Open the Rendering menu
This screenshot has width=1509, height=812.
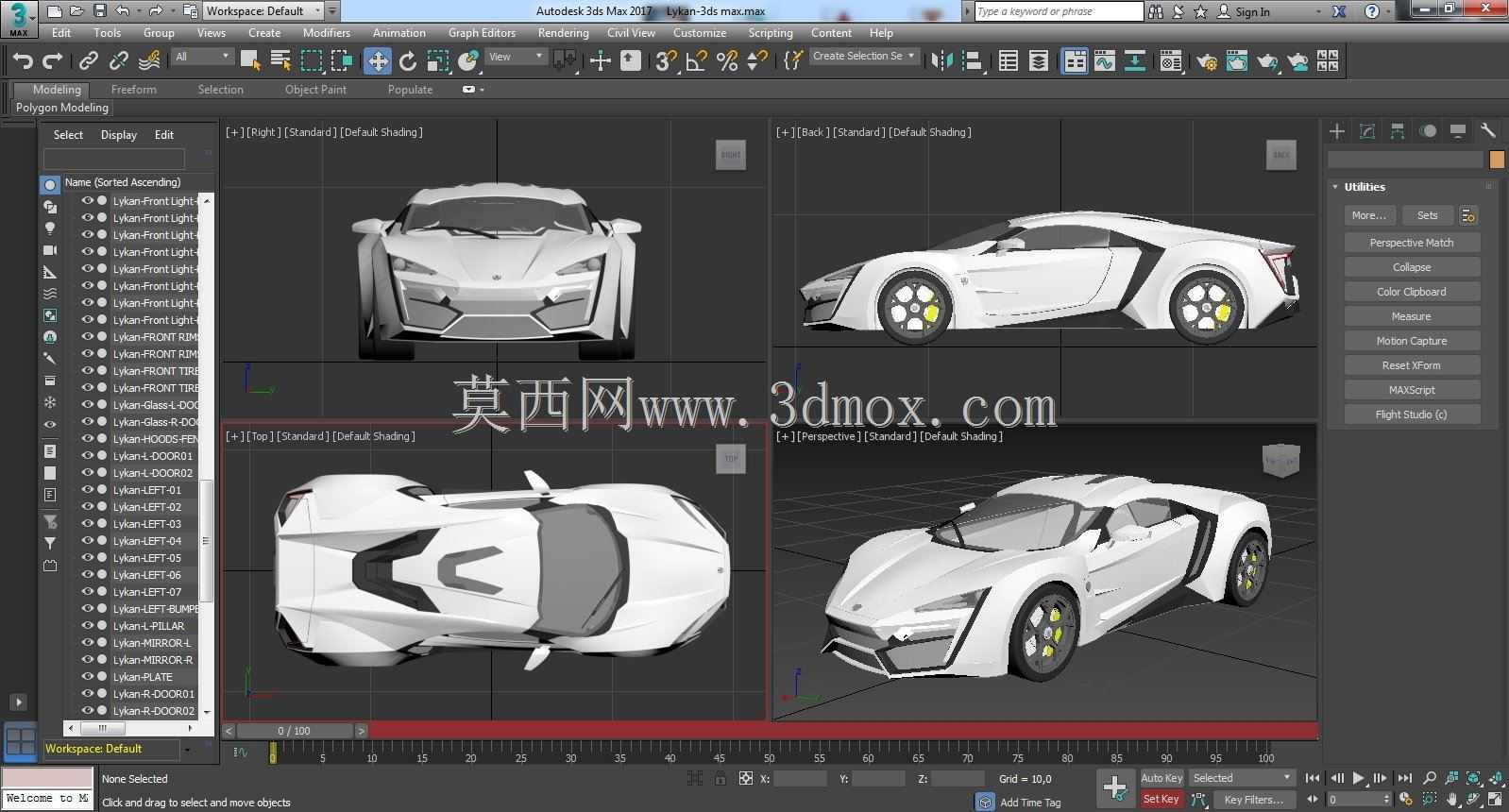pos(563,33)
